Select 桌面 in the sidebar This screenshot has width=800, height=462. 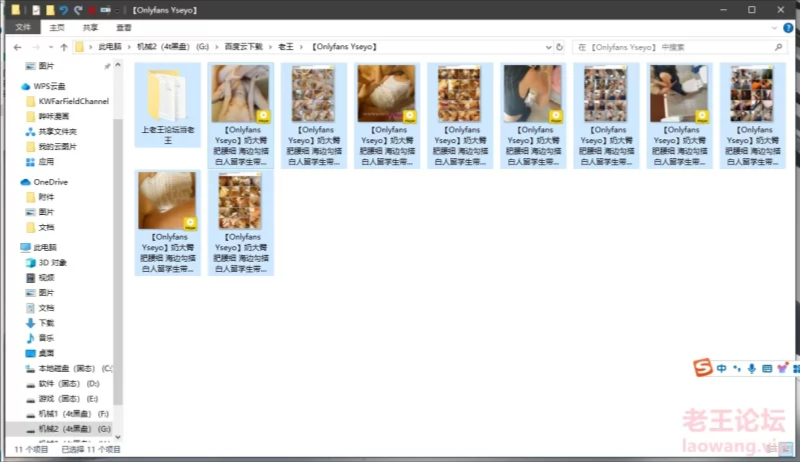46,353
